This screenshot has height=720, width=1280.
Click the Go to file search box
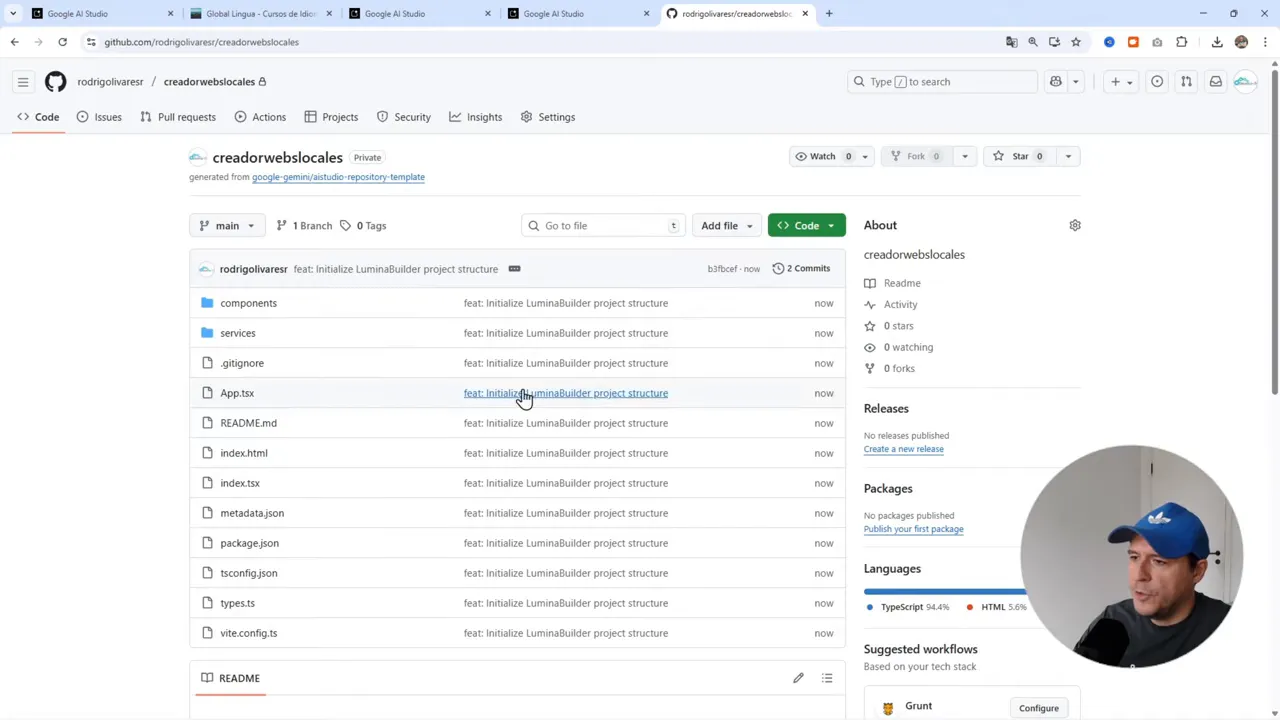(x=600, y=225)
